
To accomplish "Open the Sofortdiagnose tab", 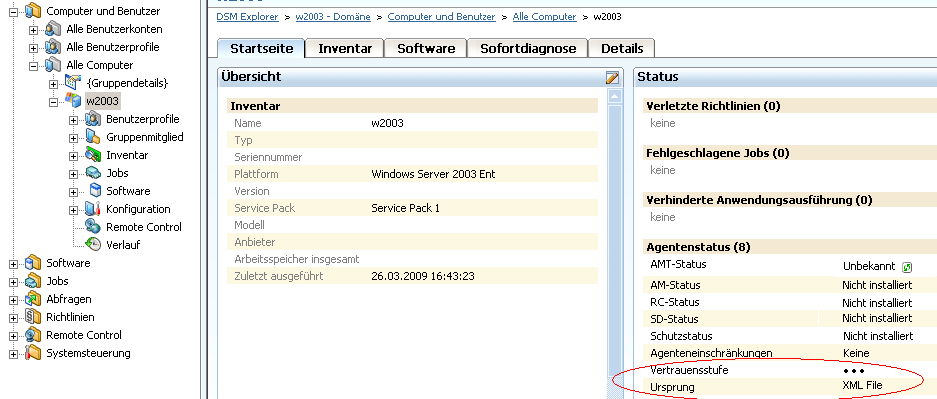I will tap(528, 48).
